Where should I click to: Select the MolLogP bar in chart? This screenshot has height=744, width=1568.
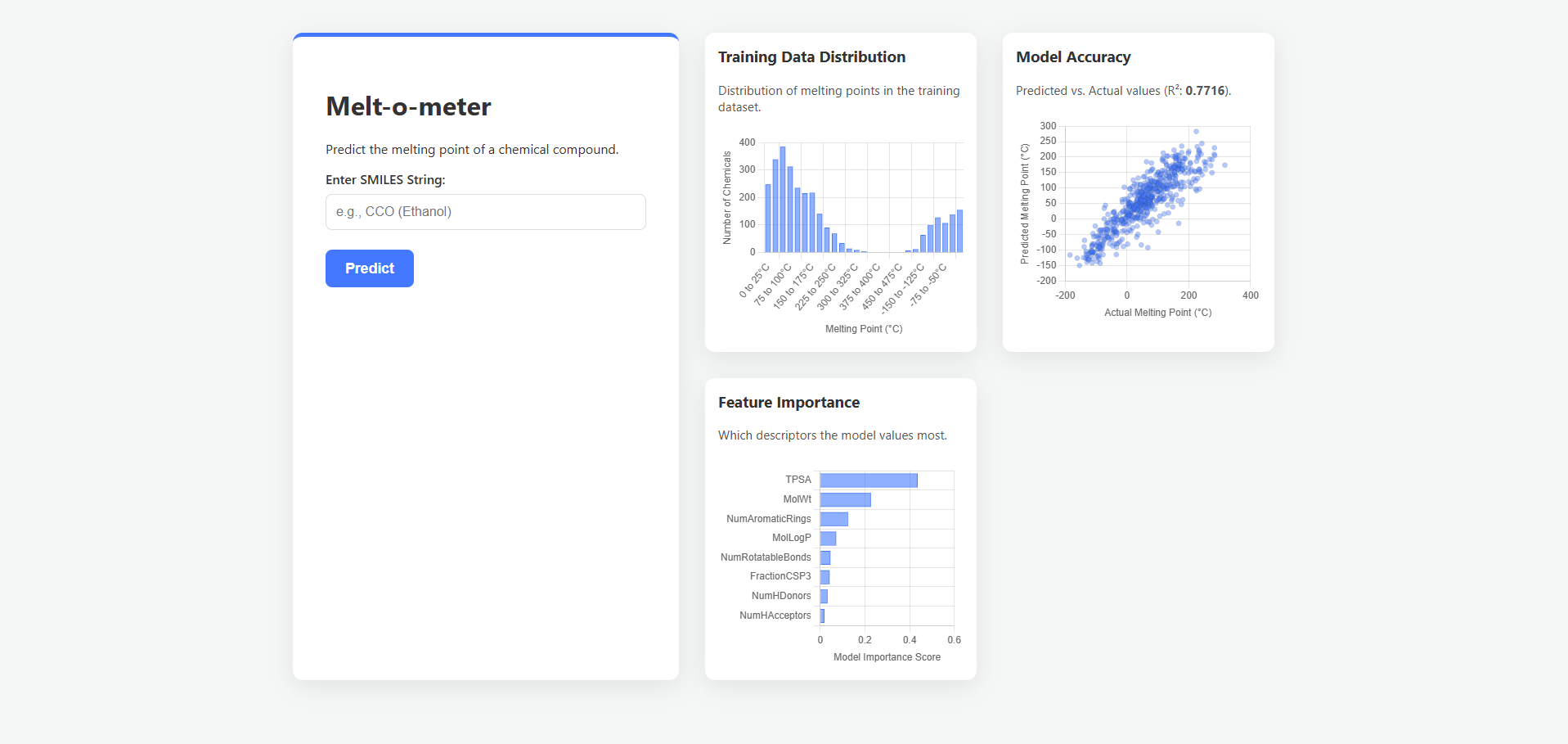point(828,539)
